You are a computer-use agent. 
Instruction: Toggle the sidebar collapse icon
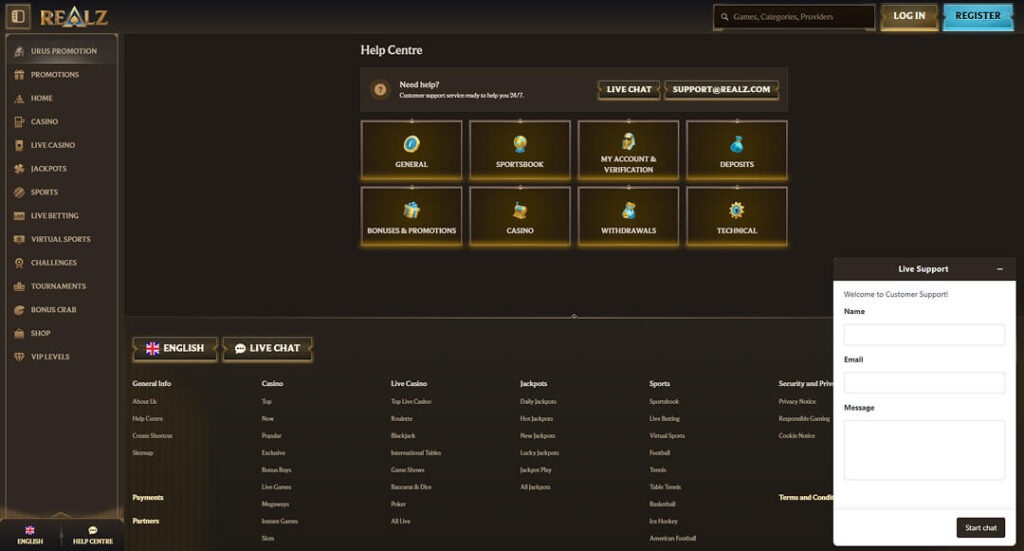tap(18, 16)
